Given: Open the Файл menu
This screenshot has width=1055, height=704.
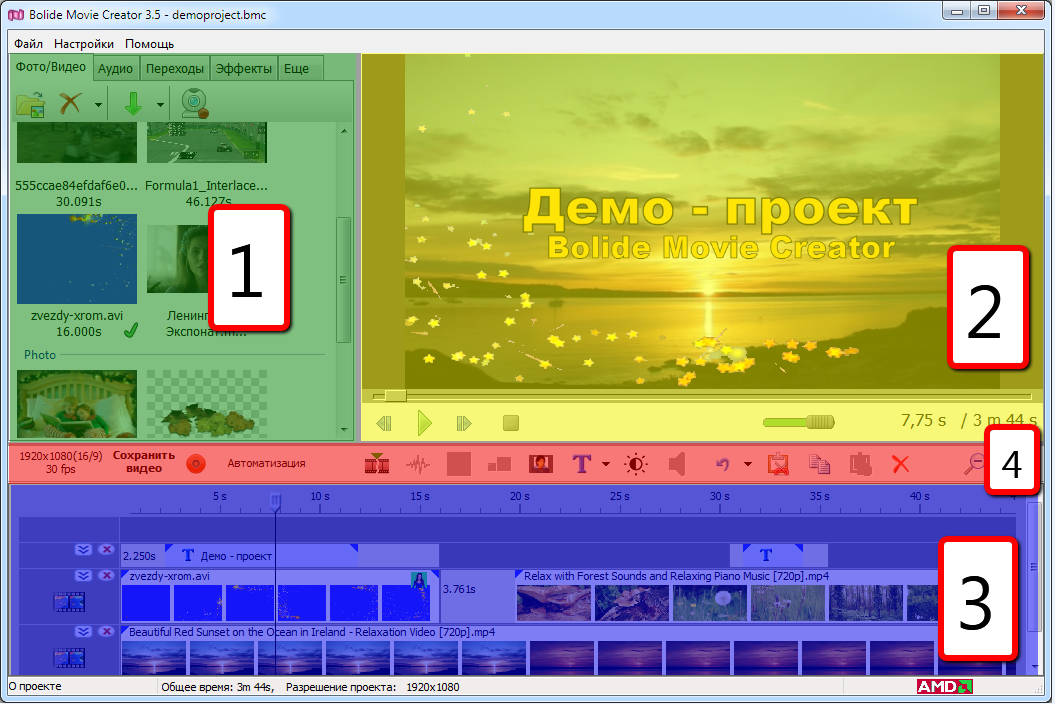Looking at the screenshot, I should tap(28, 44).
